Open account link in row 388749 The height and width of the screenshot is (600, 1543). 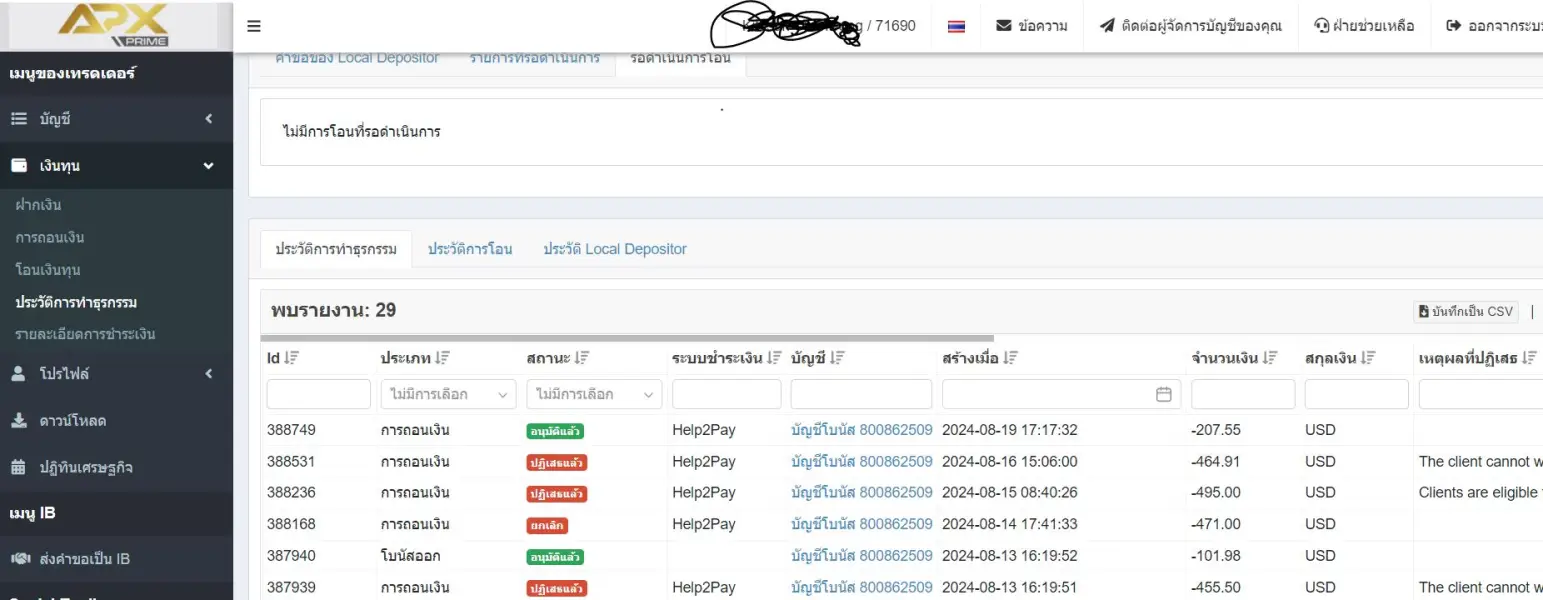(862, 430)
